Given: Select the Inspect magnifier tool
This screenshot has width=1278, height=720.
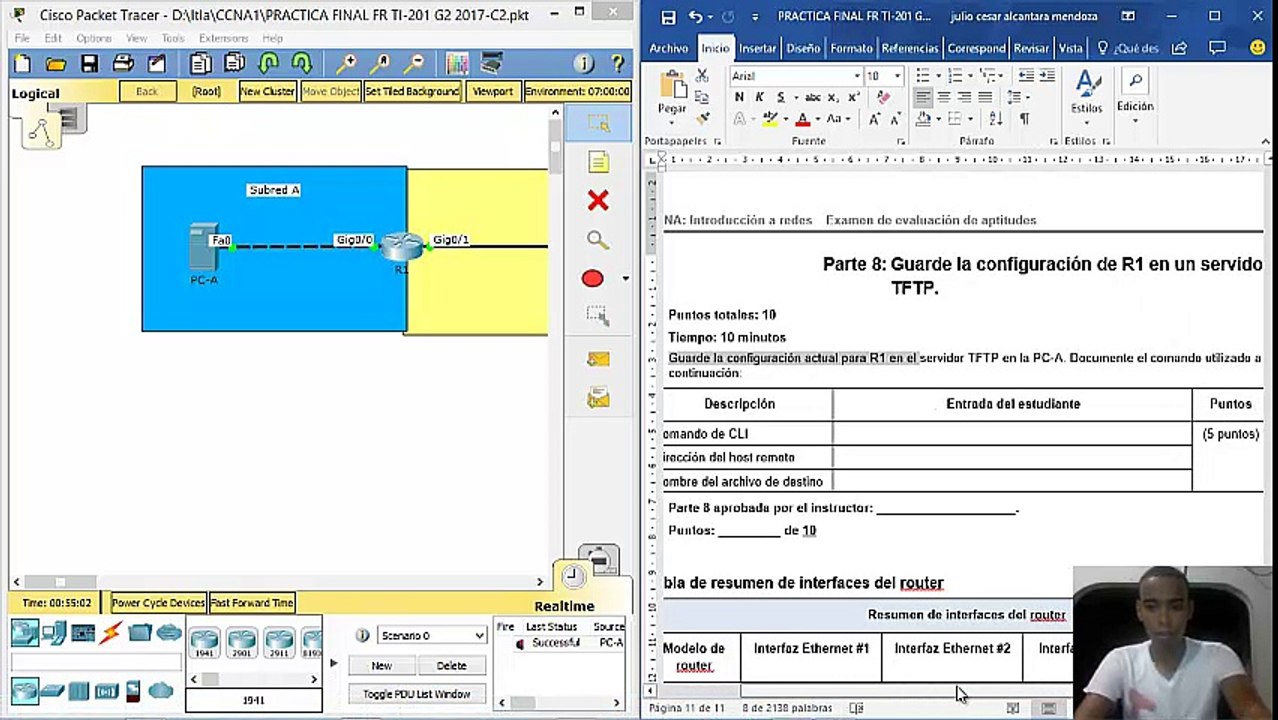Looking at the screenshot, I should [x=598, y=240].
